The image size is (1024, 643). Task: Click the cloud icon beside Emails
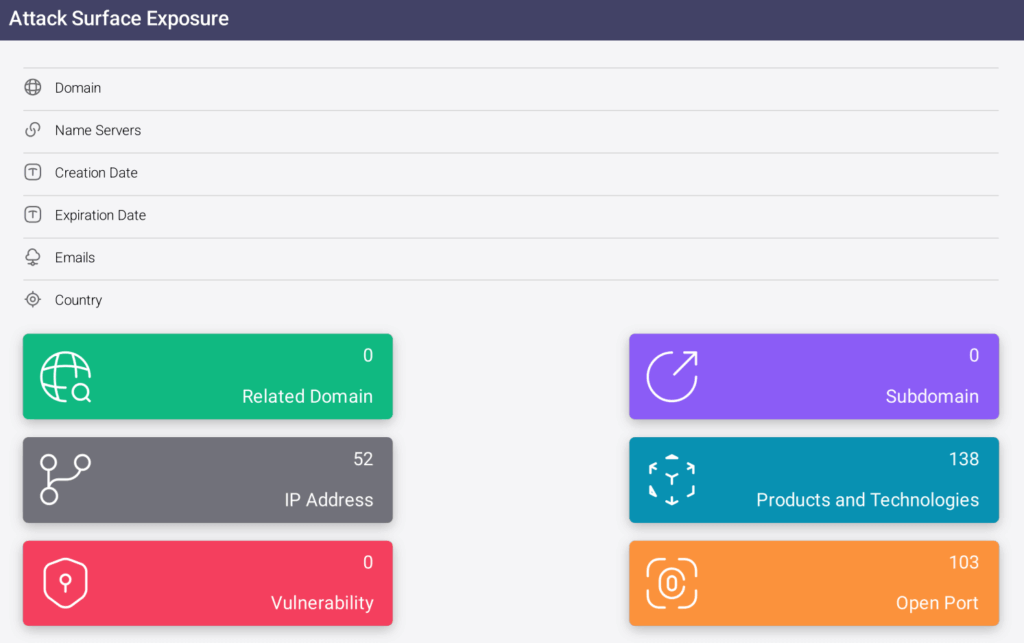tap(33, 257)
